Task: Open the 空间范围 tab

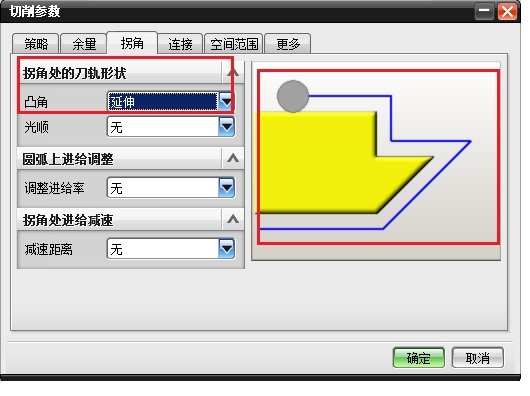Action: coord(234,44)
